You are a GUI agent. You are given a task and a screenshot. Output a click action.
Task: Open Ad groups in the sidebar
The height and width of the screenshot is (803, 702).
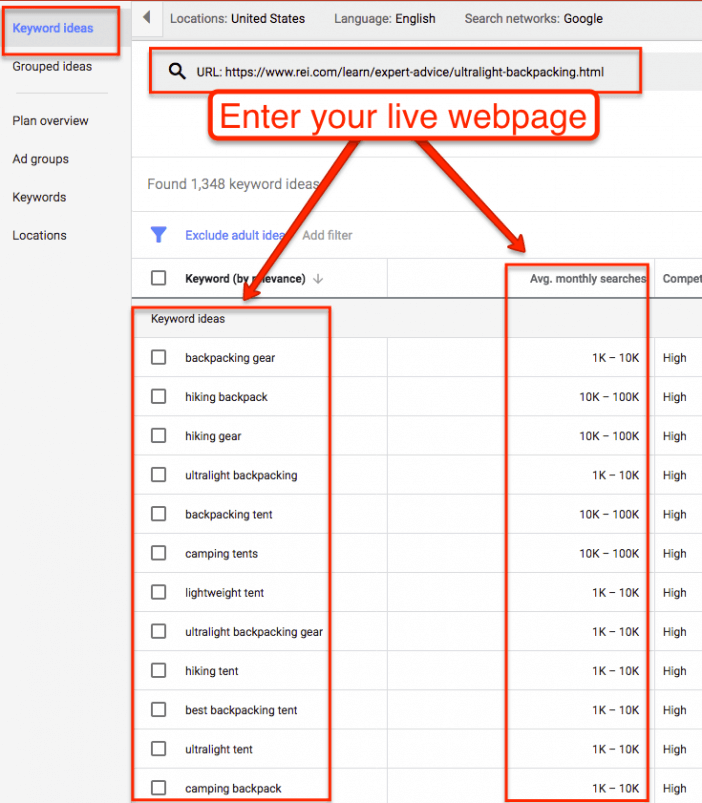pos(40,159)
